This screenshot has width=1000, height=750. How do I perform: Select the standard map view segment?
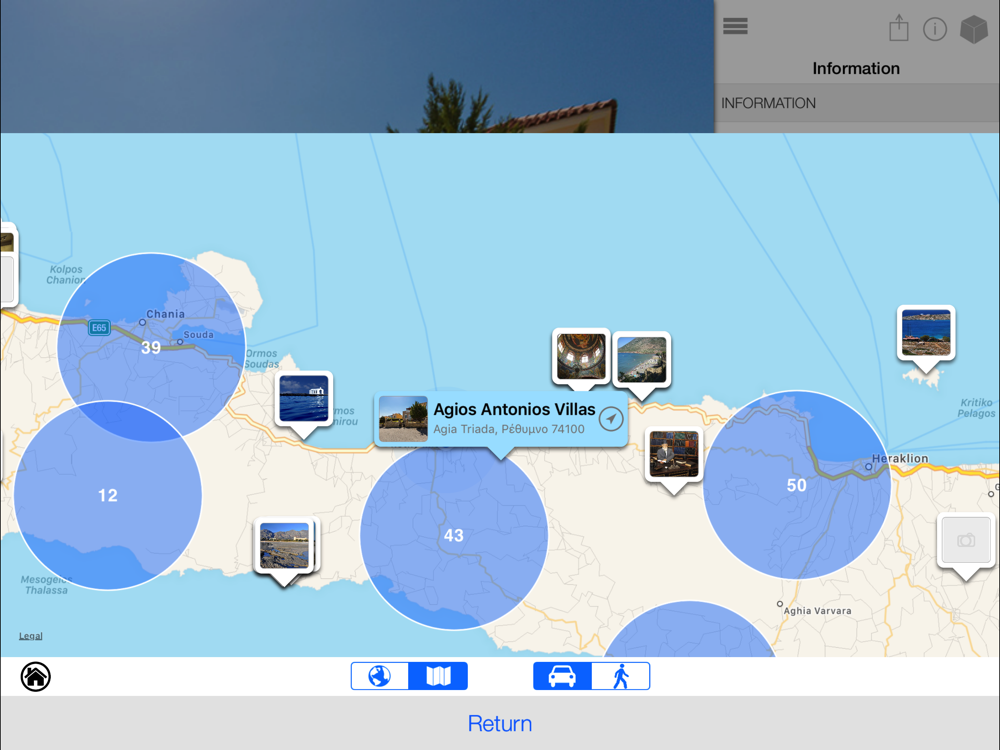(x=438, y=676)
